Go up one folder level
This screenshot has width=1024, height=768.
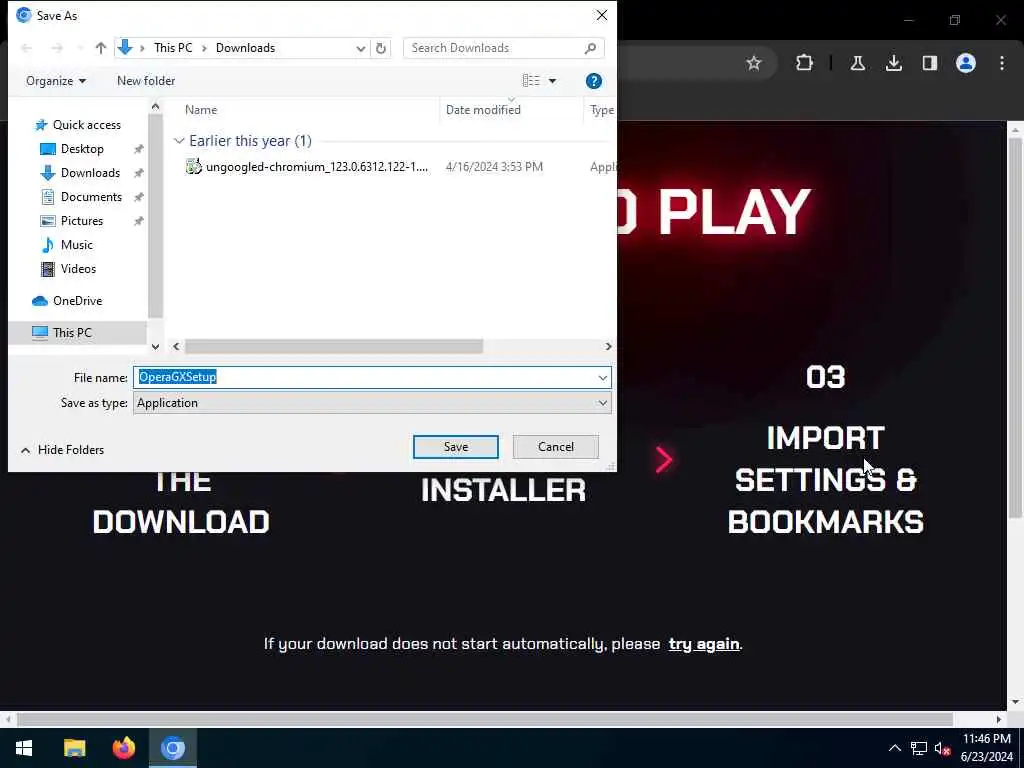pos(101,48)
